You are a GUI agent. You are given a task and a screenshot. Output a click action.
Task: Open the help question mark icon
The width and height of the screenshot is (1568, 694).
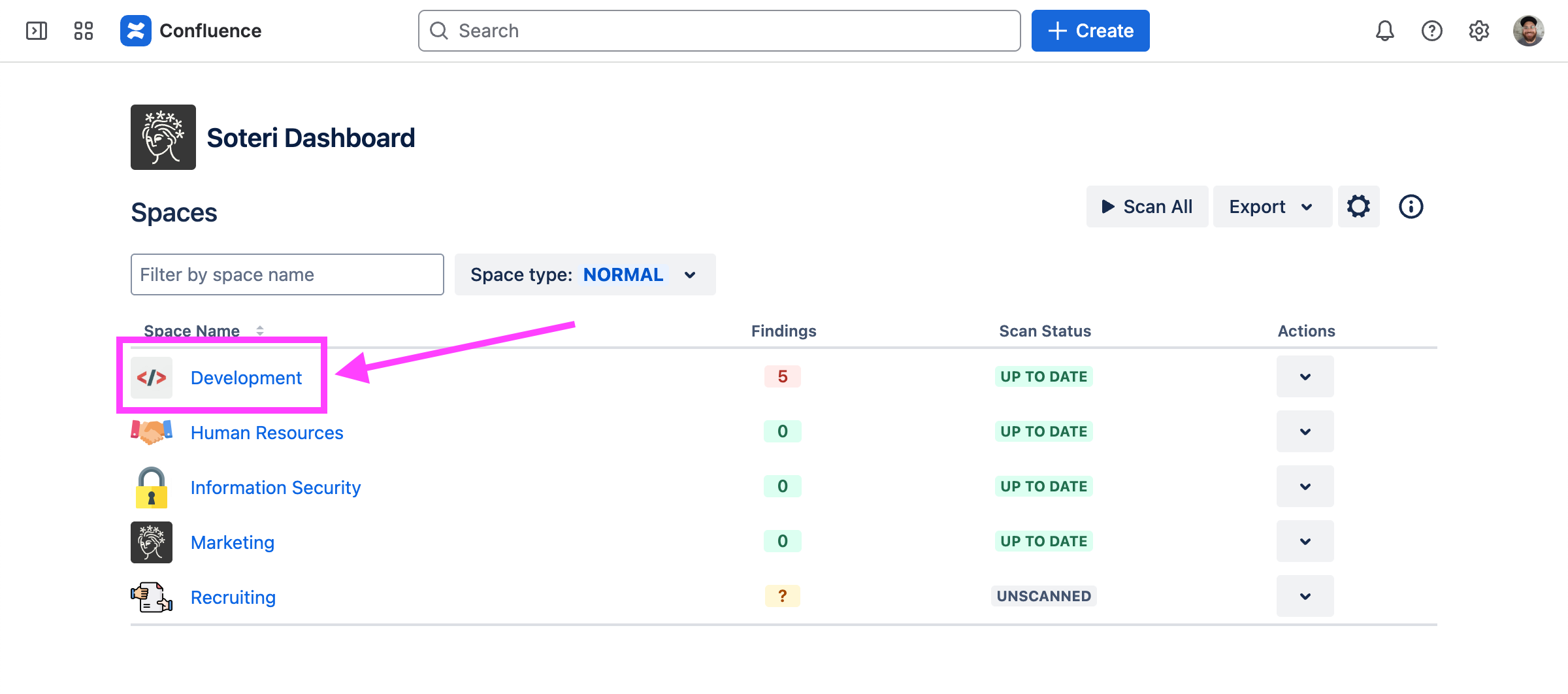click(1431, 31)
